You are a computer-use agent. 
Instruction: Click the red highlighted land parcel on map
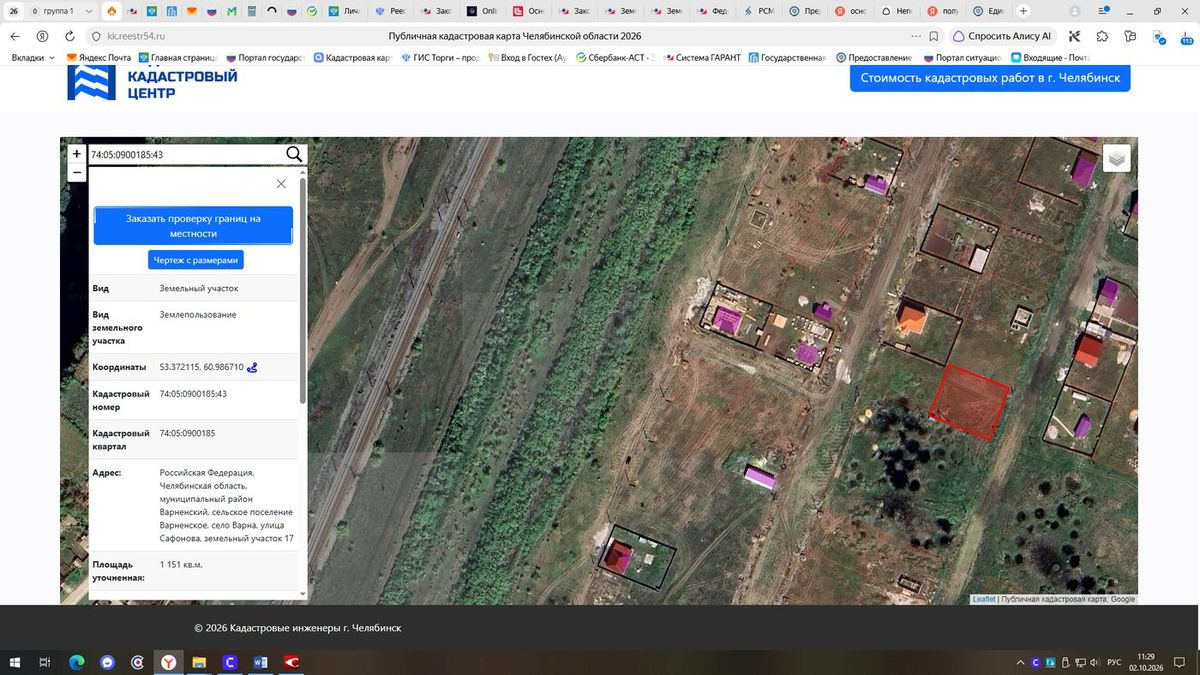[968, 401]
